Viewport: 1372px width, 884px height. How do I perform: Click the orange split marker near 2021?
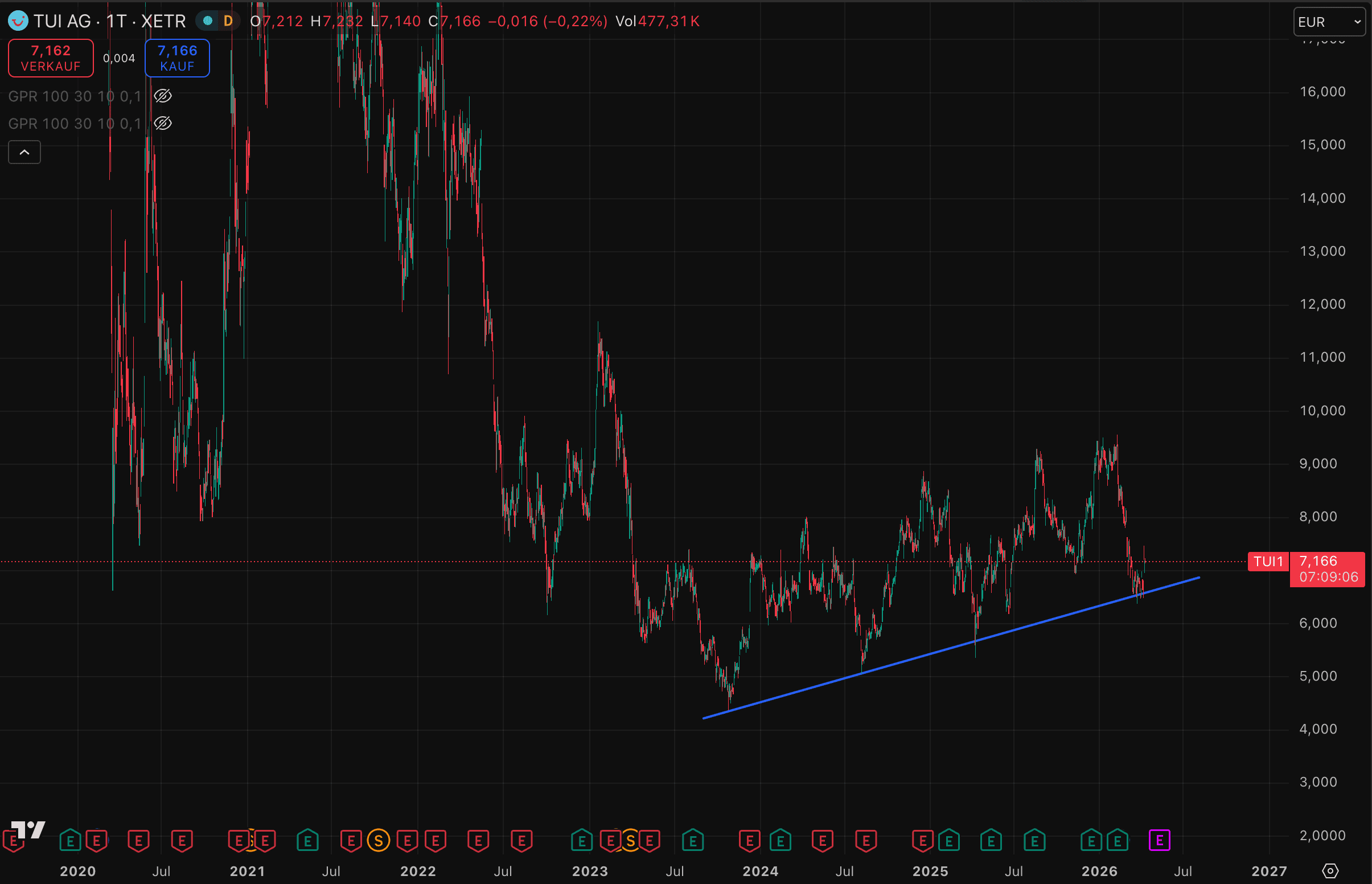point(251,841)
